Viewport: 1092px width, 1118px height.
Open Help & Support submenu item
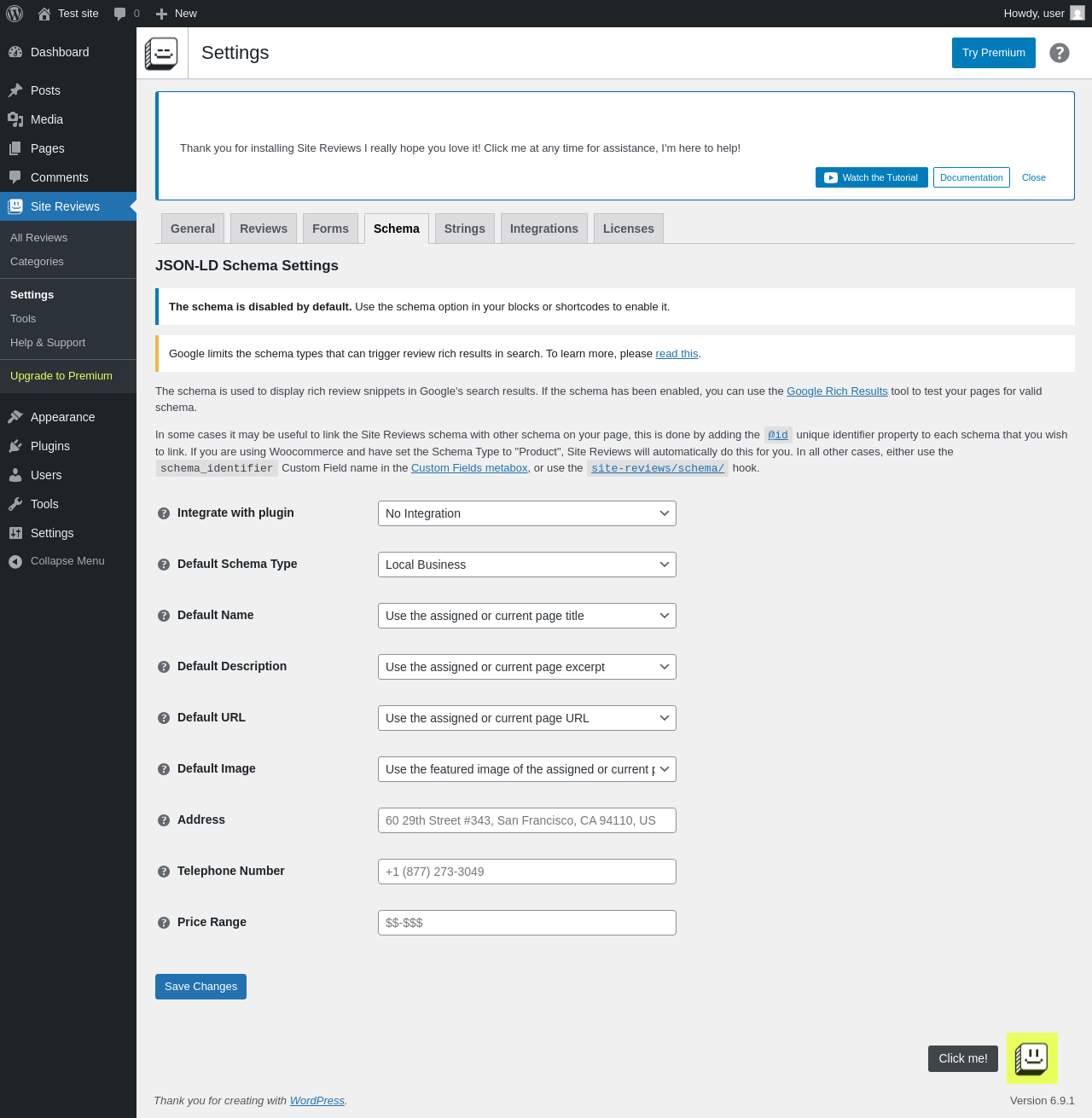(x=68, y=343)
